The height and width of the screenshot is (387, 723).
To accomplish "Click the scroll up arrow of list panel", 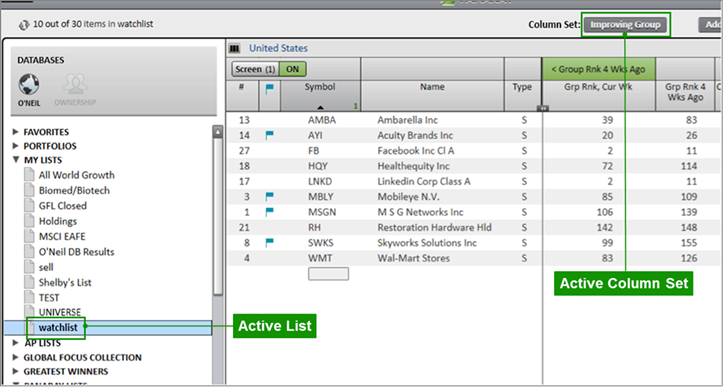I will coord(218,131).
